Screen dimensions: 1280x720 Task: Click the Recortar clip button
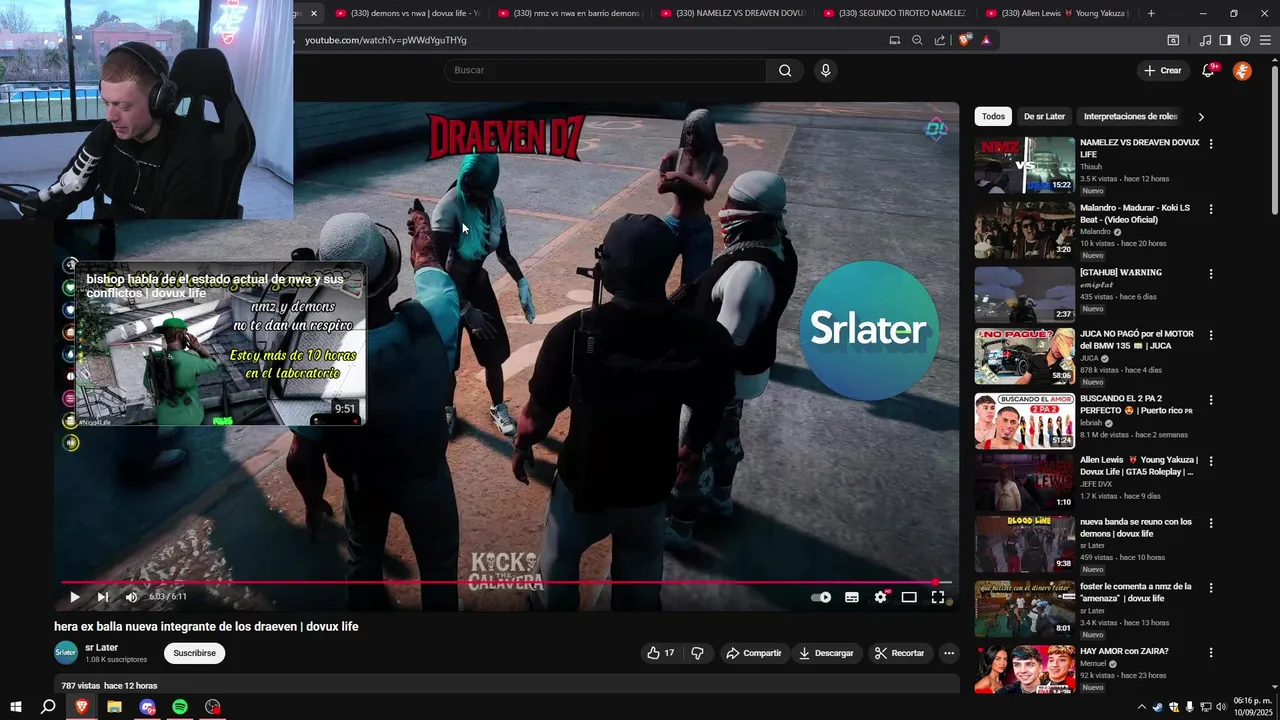[899, 653]
